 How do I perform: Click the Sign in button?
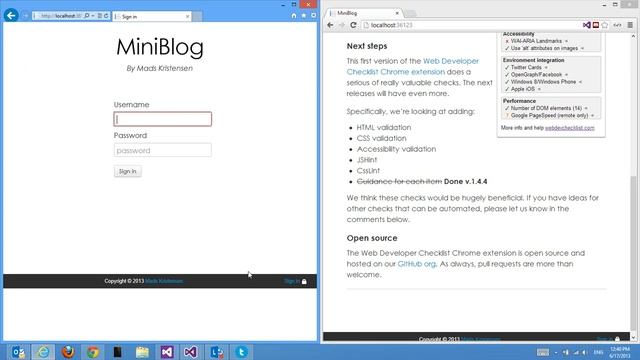coord(128,171)
